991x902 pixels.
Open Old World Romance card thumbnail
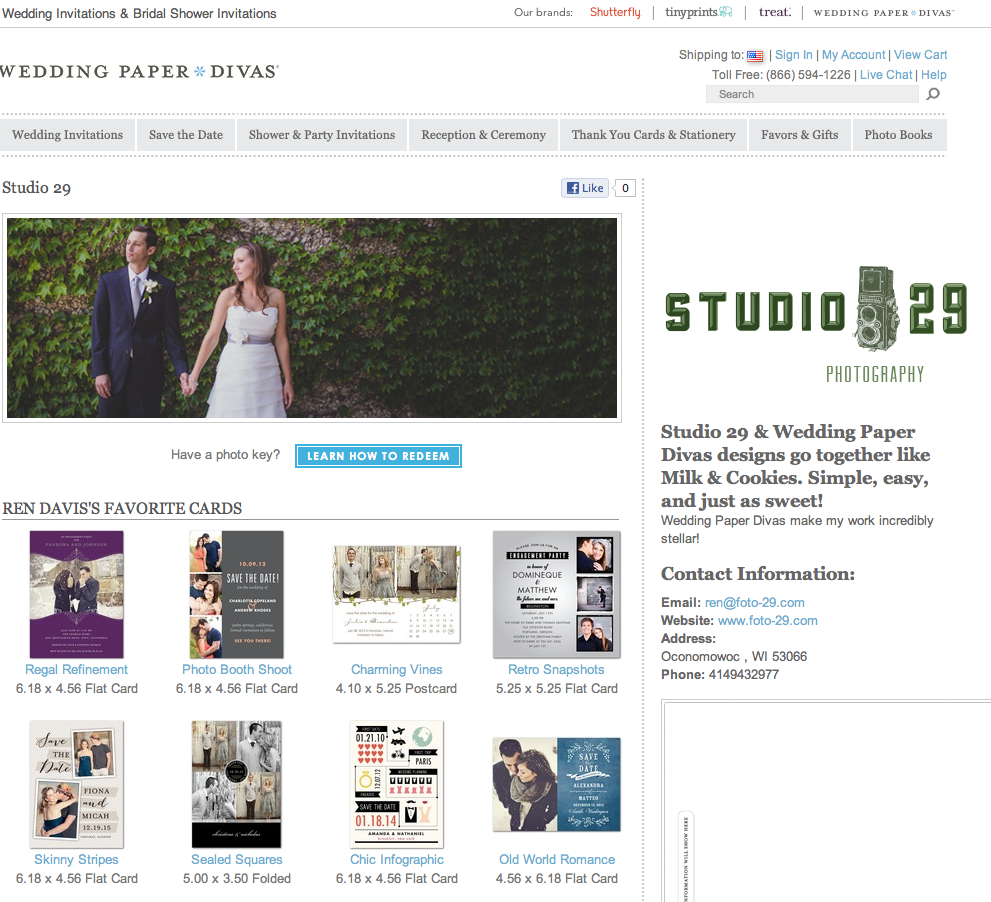pyautogui.click(x=557, y=784)
